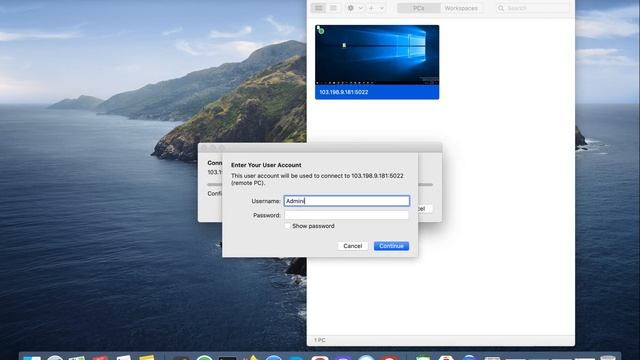Open the gear settings icon in toolbar
640x360 pixels.
coord(351,8)
